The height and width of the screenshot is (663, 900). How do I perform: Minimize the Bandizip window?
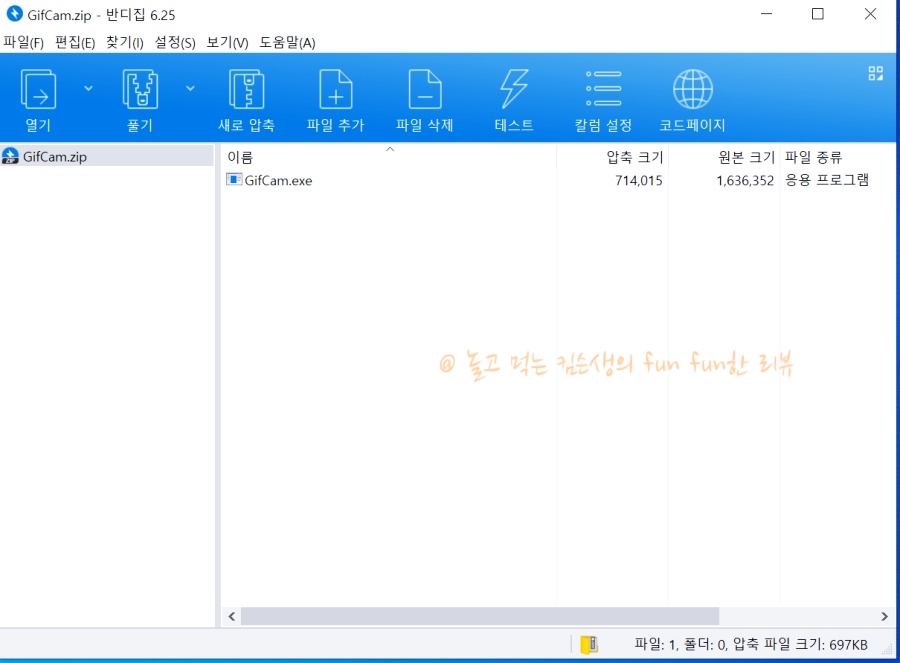pyautogui.click(x=766, y=14)
